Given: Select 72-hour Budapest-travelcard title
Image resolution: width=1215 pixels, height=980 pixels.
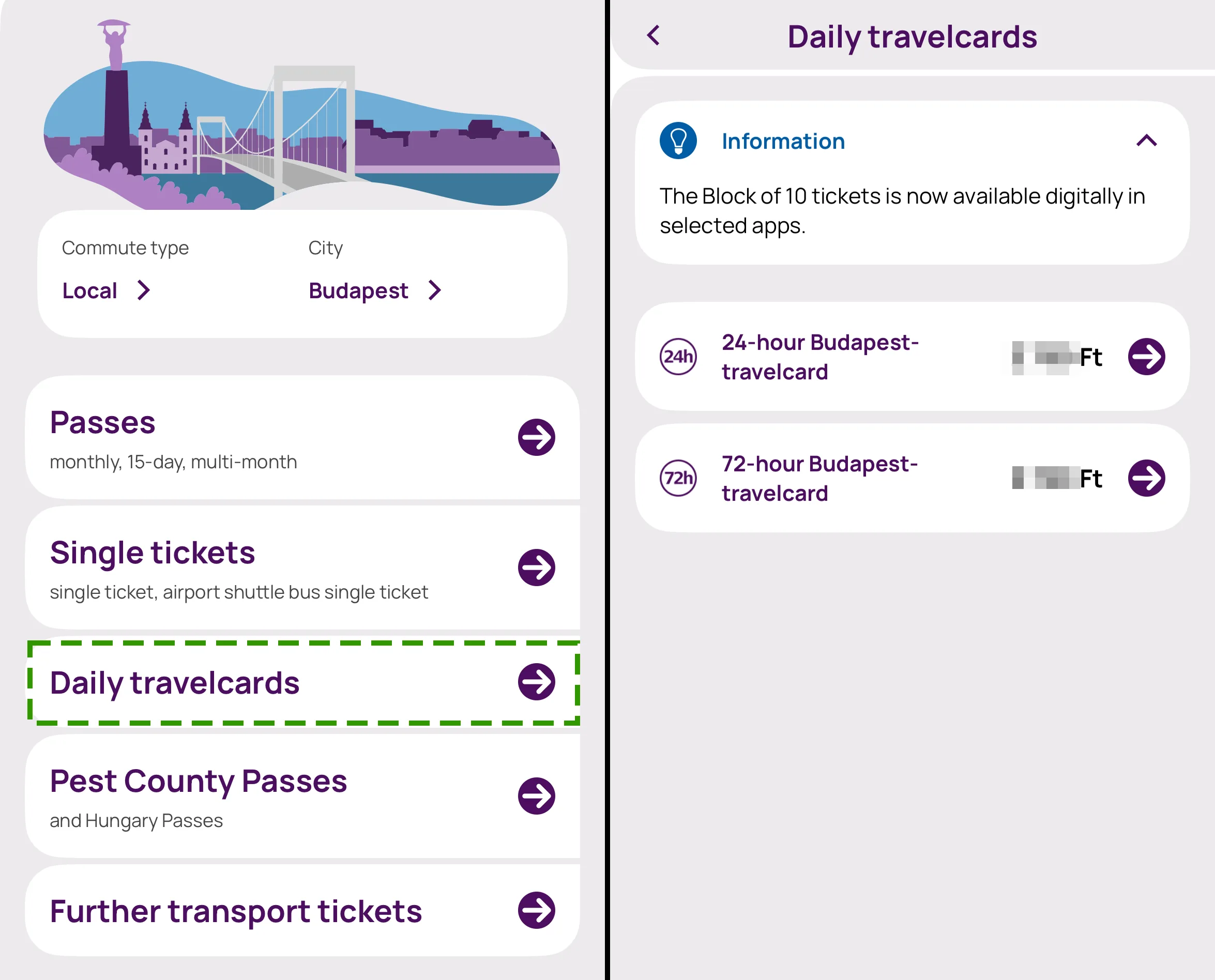Looking at the screenshot, I should click(x=820, y=478).
